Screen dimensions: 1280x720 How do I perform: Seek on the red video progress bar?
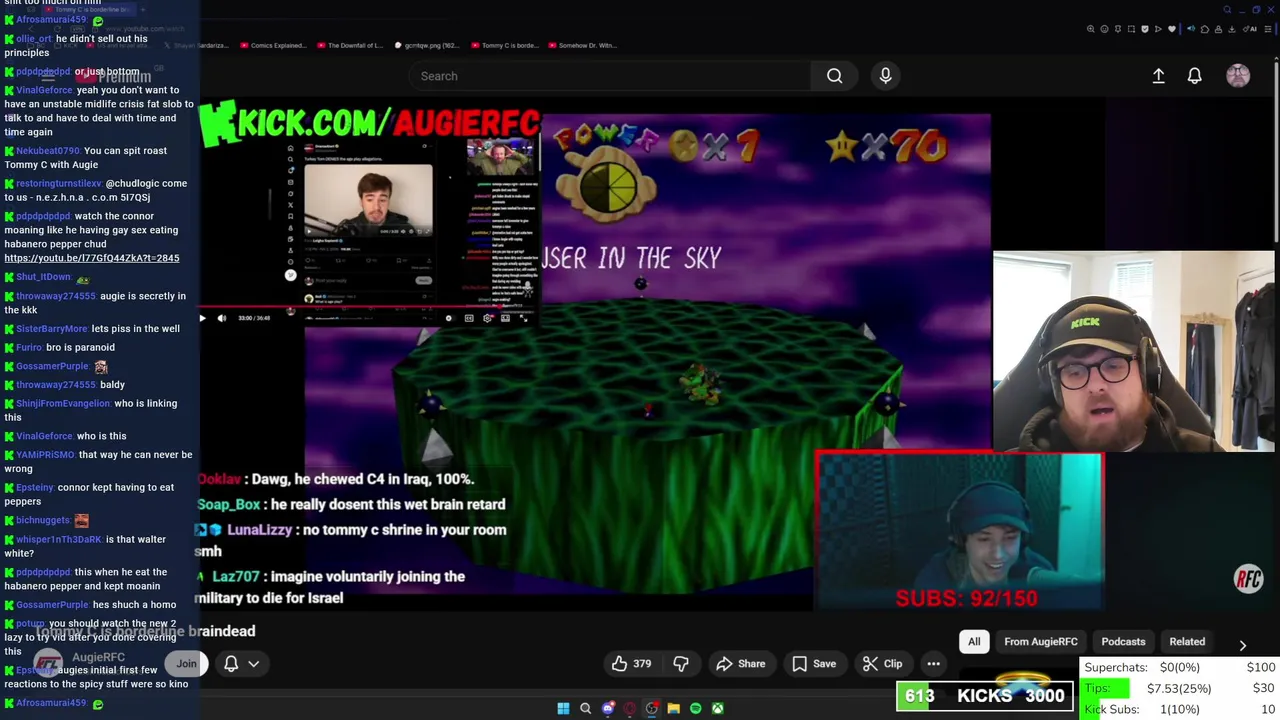368,307
